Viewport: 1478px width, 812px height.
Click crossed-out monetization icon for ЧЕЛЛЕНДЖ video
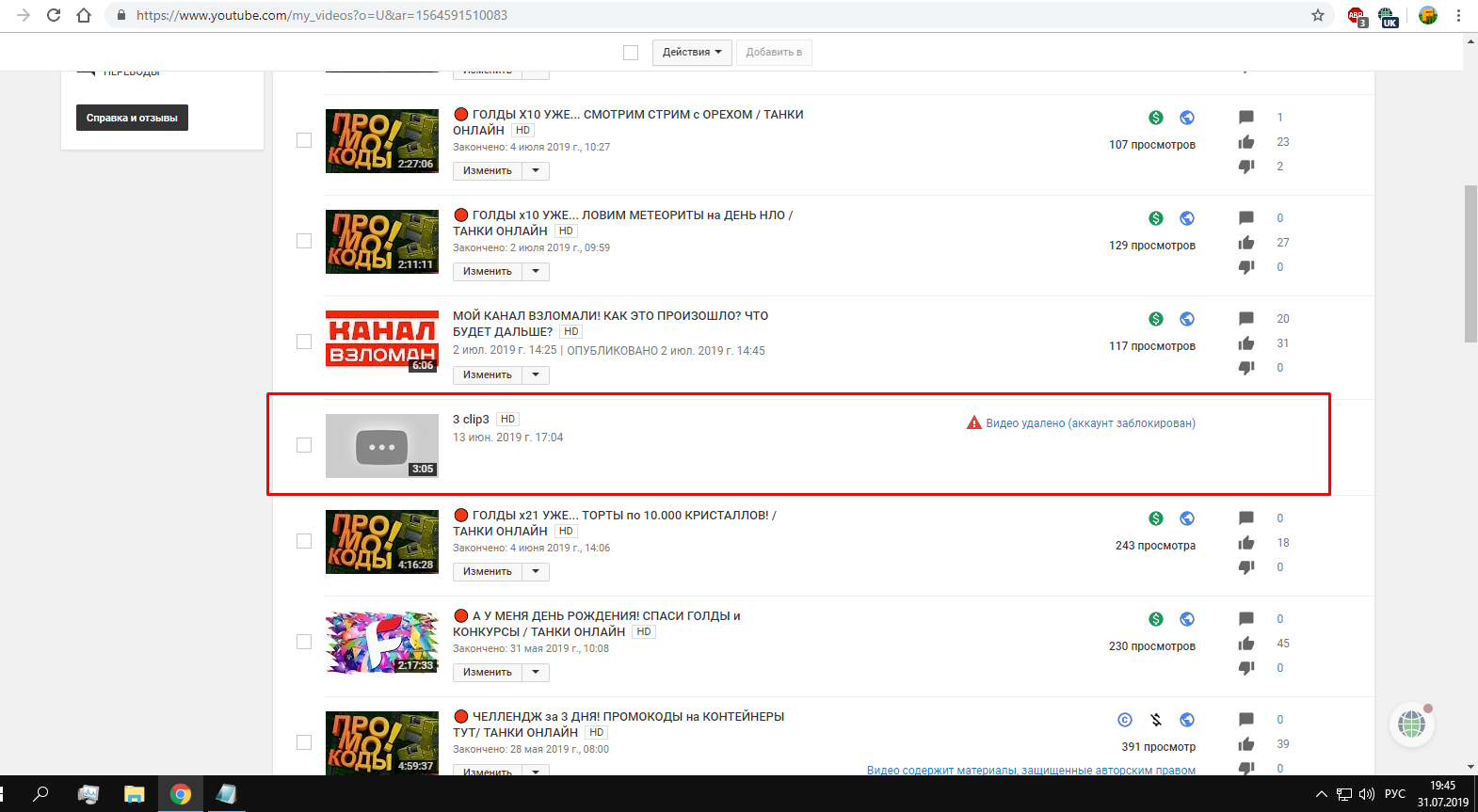(x=1156, y=720)
